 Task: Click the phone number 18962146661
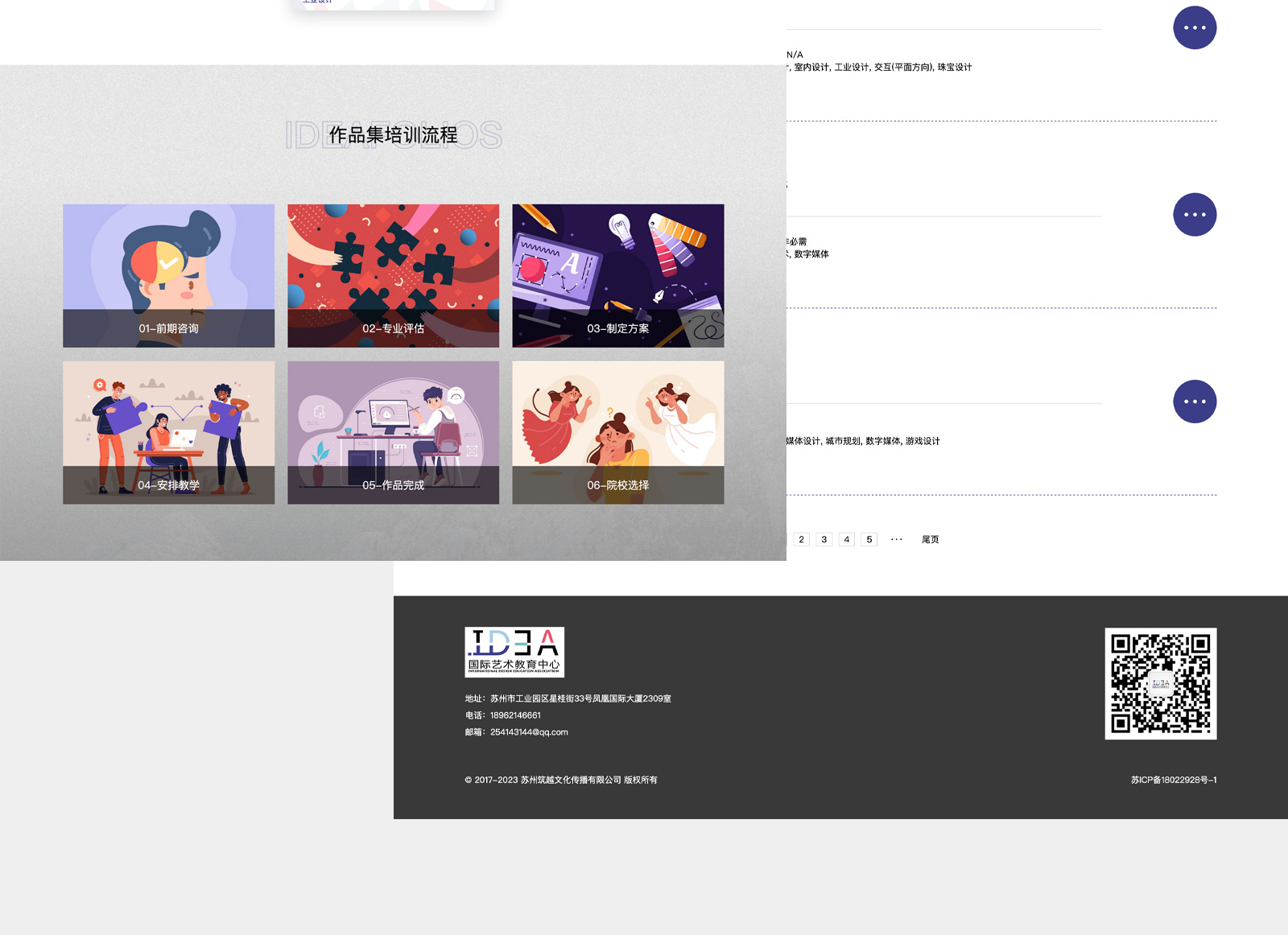click(x=515, y=715)
